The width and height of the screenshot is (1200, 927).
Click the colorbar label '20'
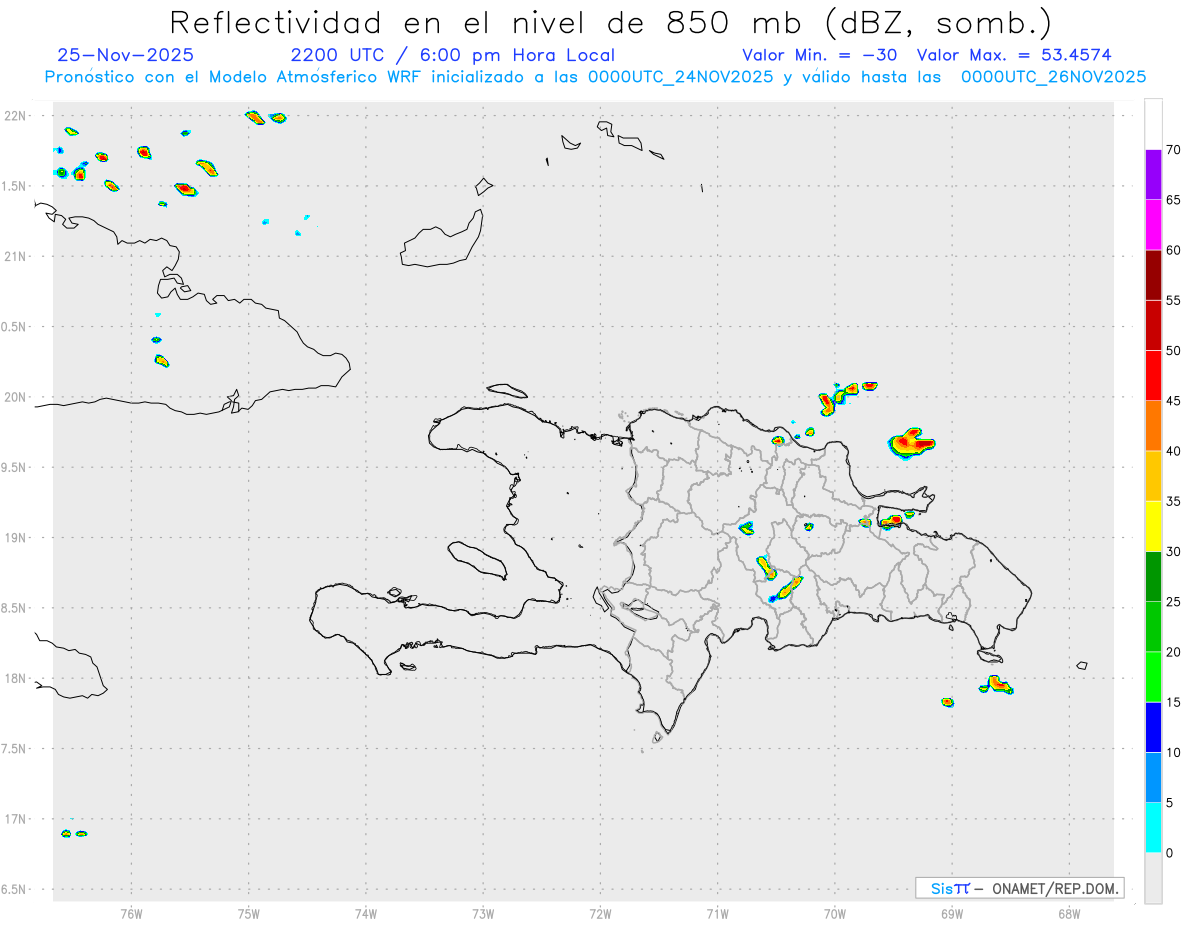1173,652
